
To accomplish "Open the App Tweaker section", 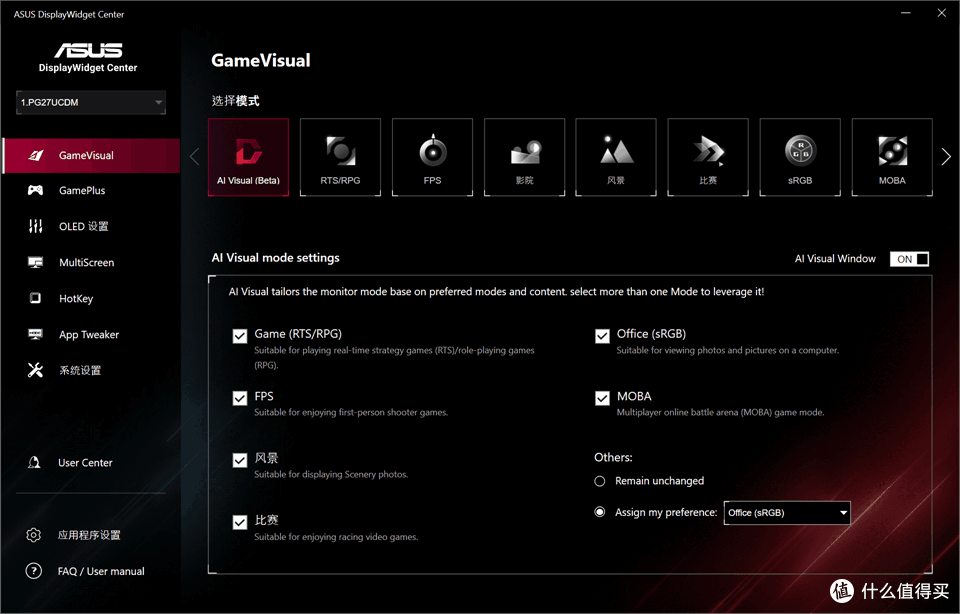I will 91,335.
